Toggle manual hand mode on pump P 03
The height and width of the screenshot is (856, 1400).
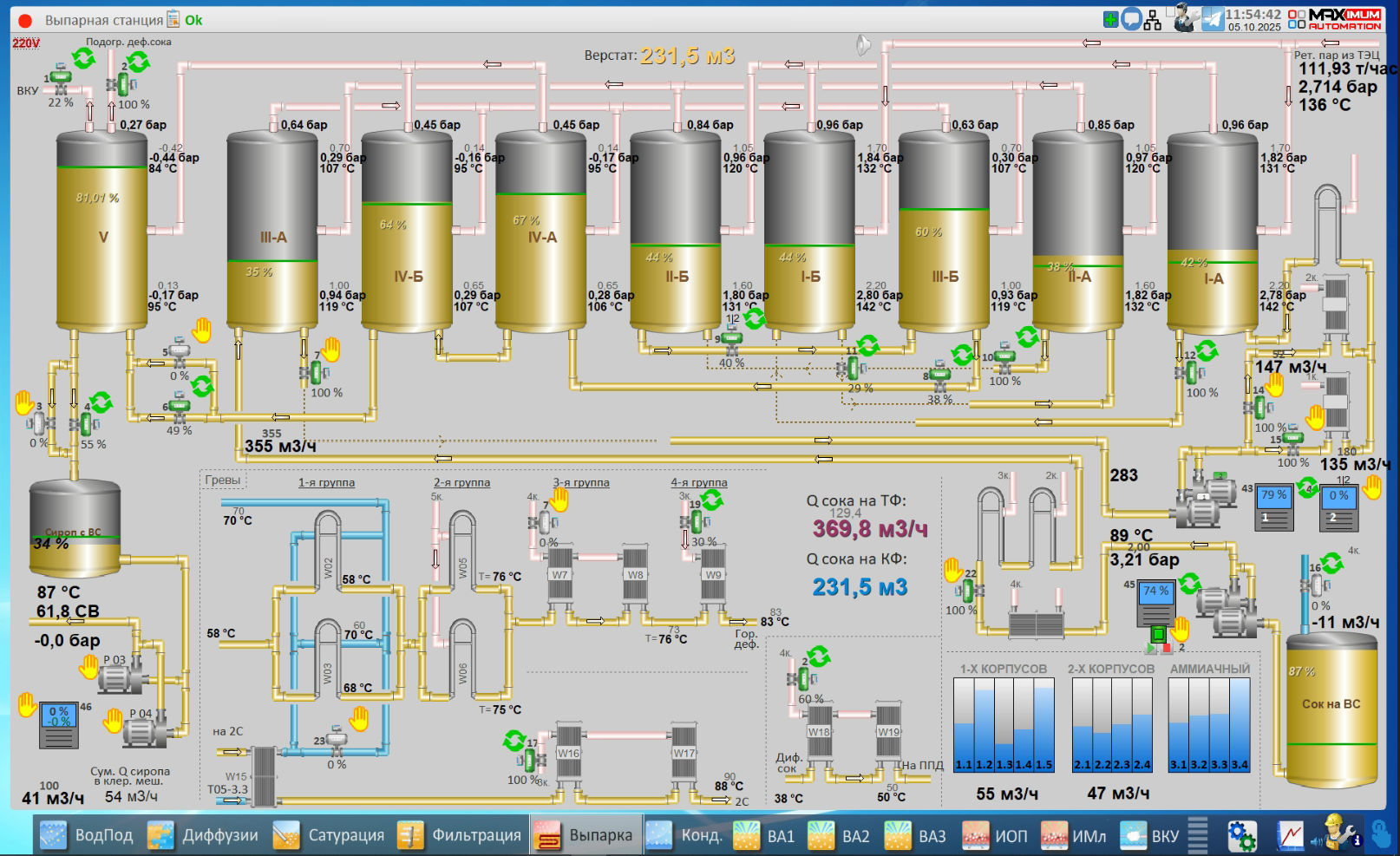click(x=89, y=666)
